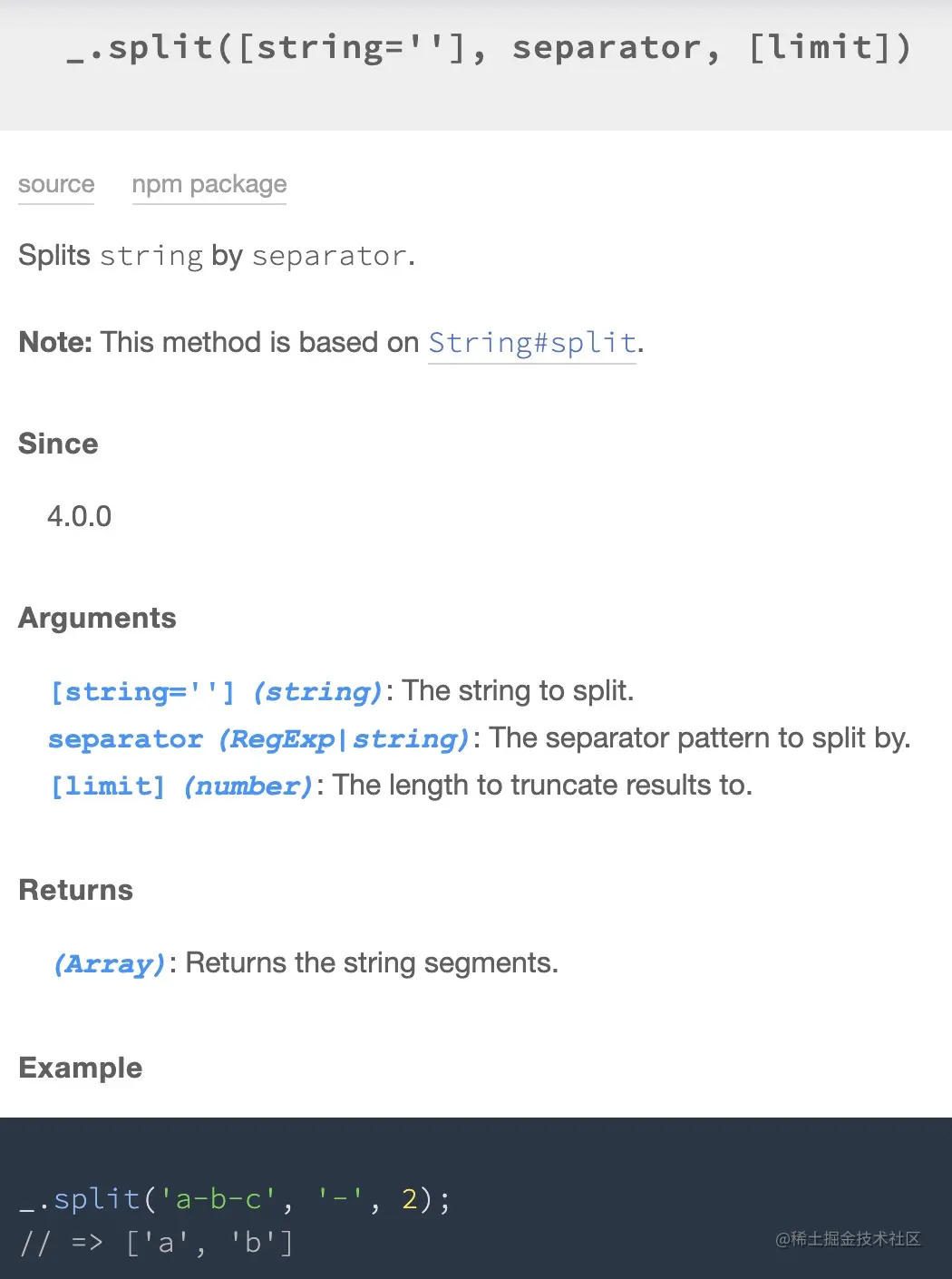Click the 4.0.0 version number
Image resolution: width=952 pixels, height=1279 pixels.
point(80,516)
